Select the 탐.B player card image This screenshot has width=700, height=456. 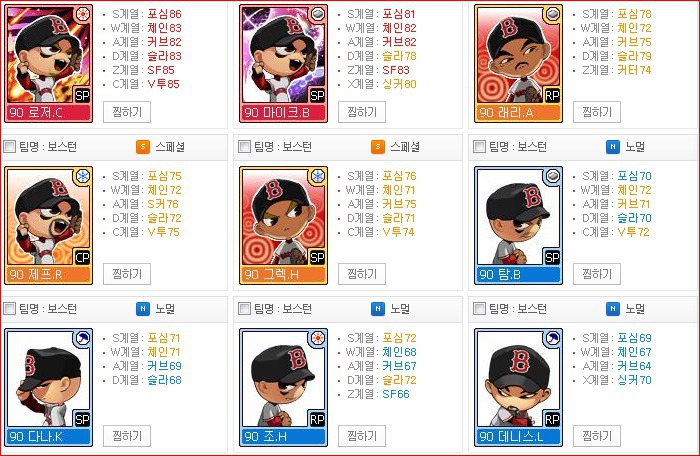pos(518,226)
